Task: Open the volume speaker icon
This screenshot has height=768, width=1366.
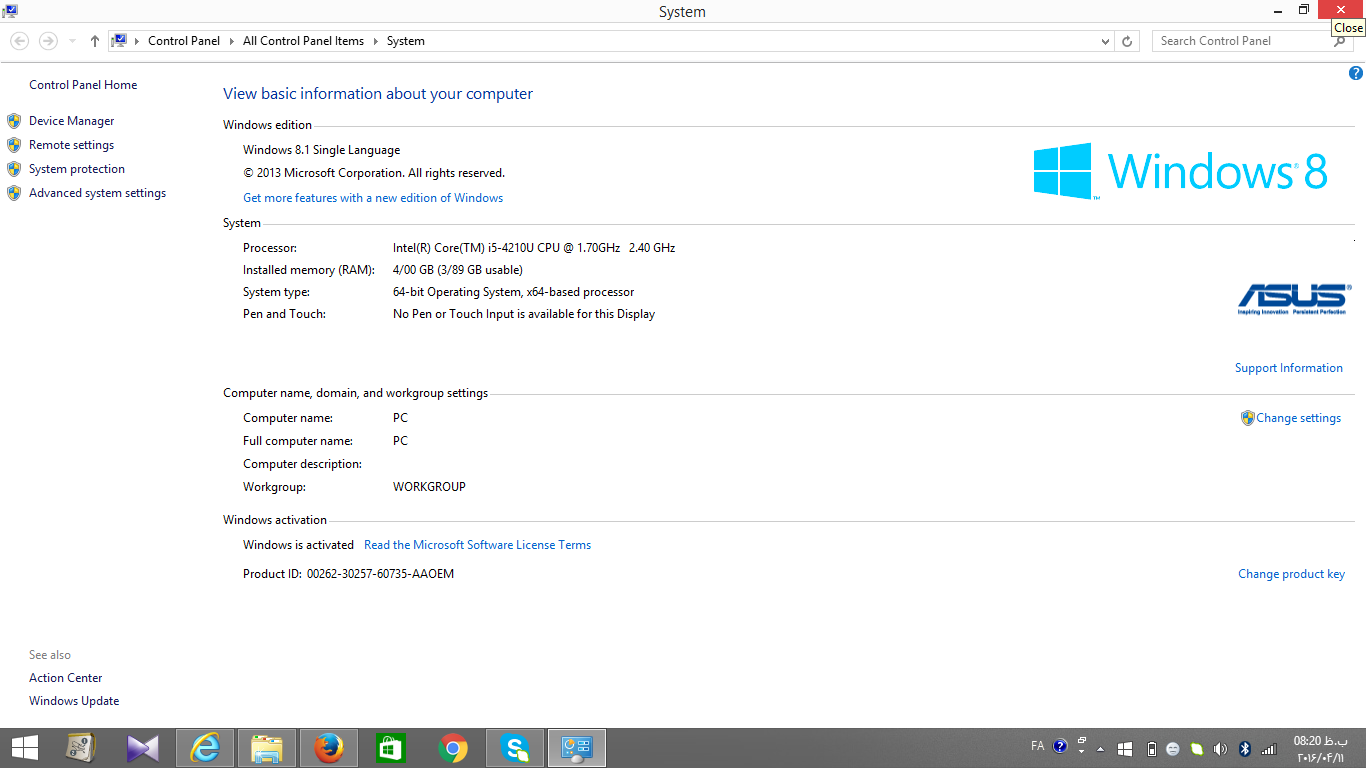Action: (1220, 748)
